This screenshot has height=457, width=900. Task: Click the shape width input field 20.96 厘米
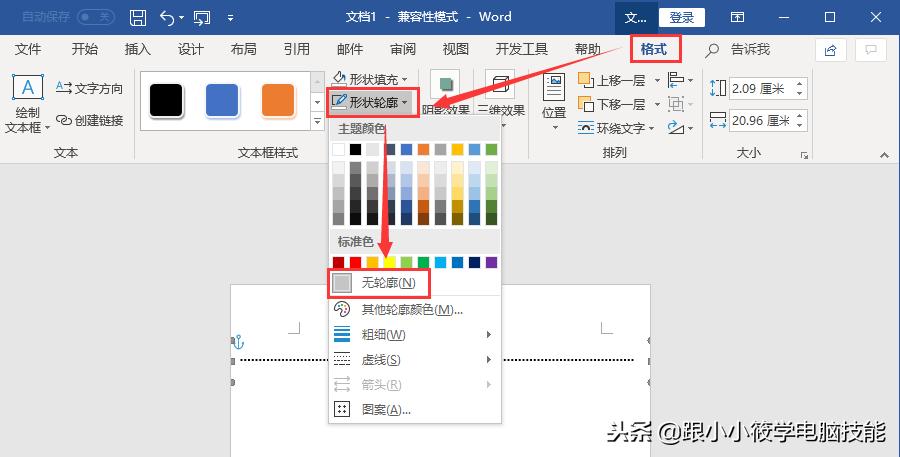coord(761,121)
